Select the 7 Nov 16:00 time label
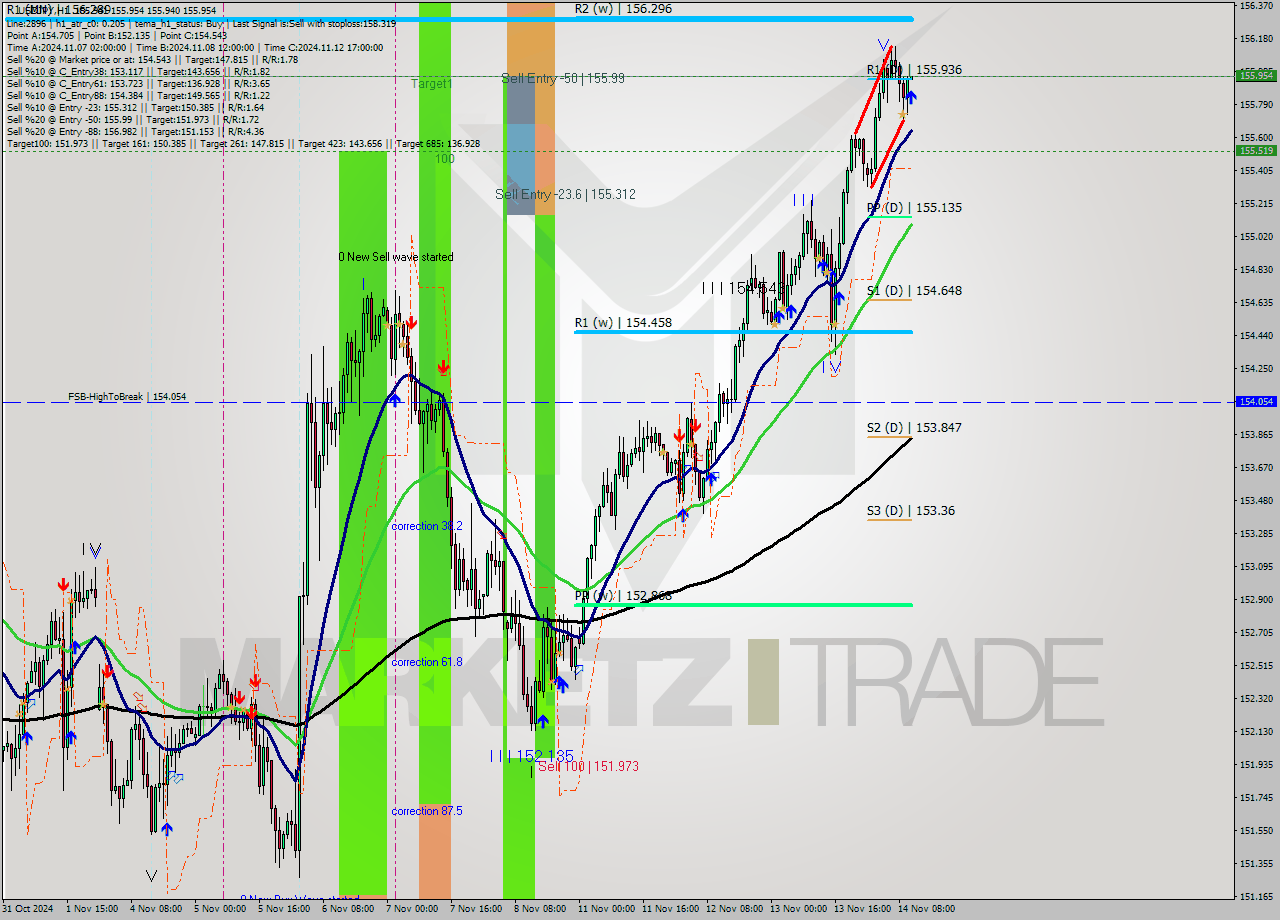 [476, 909]
